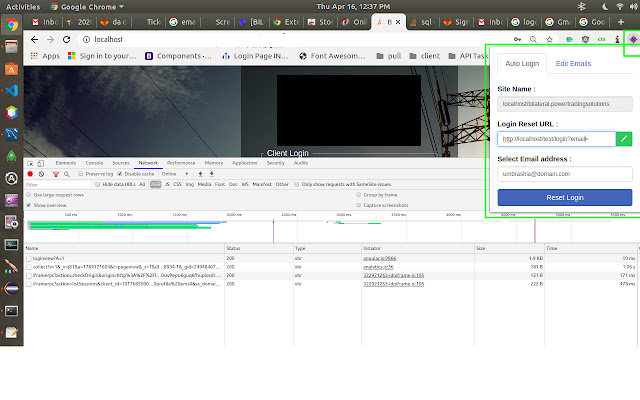Click the green pencil edit URL button

[x=625, y=139]
